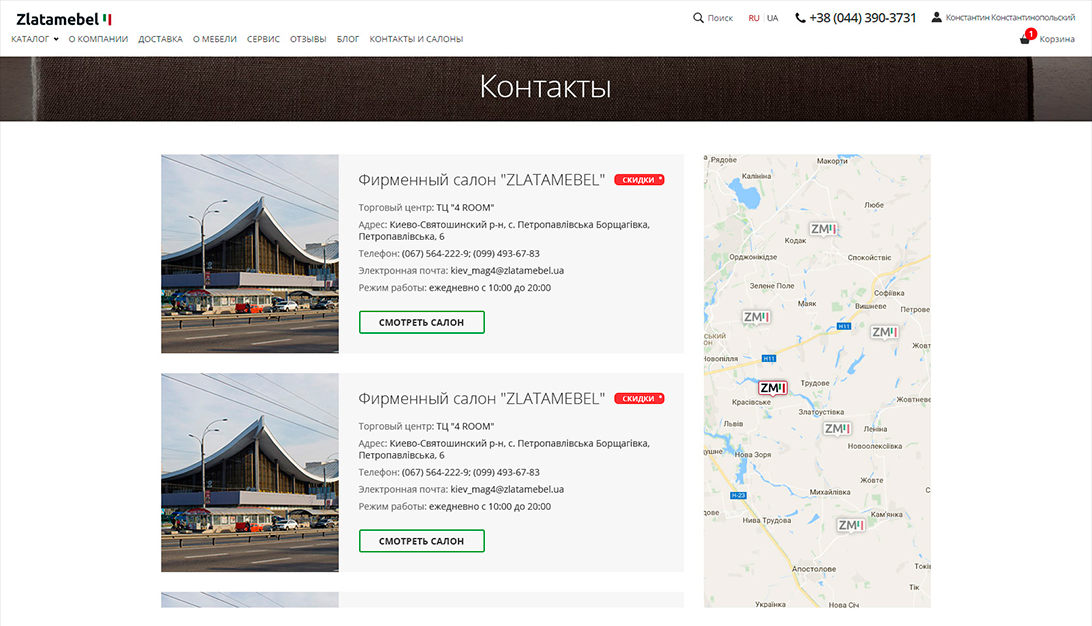This screenshot has height=626, width=1092.
Task: Switch language to UA
Action: pos(772,18)
